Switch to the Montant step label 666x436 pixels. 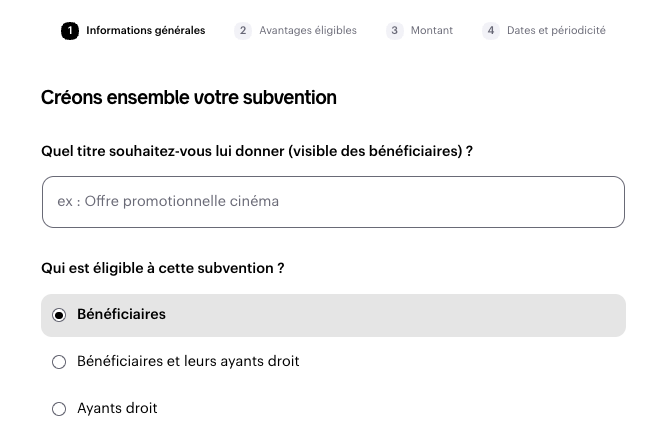432,31
